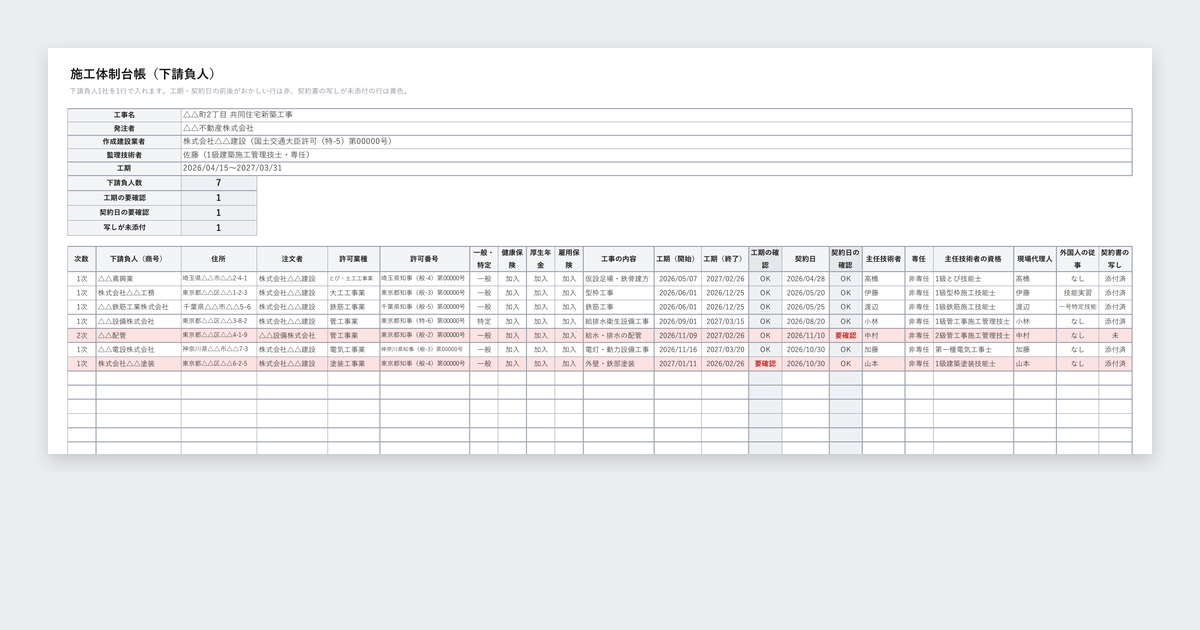Screen dimensions: 1200x630
Task: Click the 契約日の要確認 summary label
Action: (x=124, y=213)
